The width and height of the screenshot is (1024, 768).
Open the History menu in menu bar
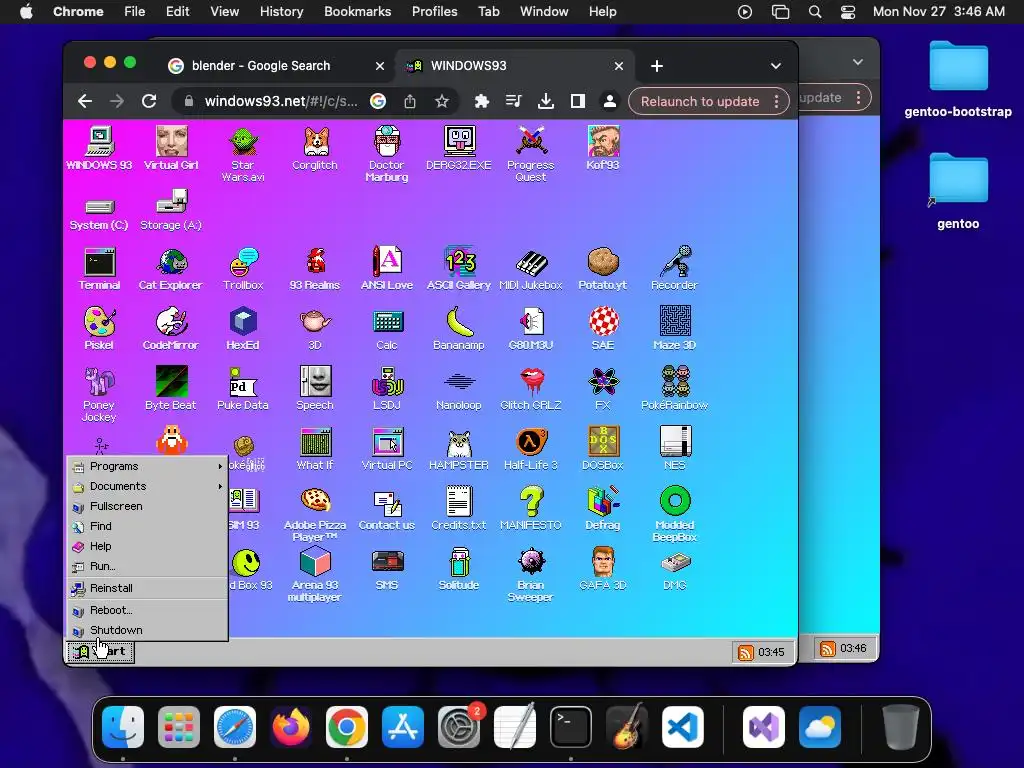[281, 12]
